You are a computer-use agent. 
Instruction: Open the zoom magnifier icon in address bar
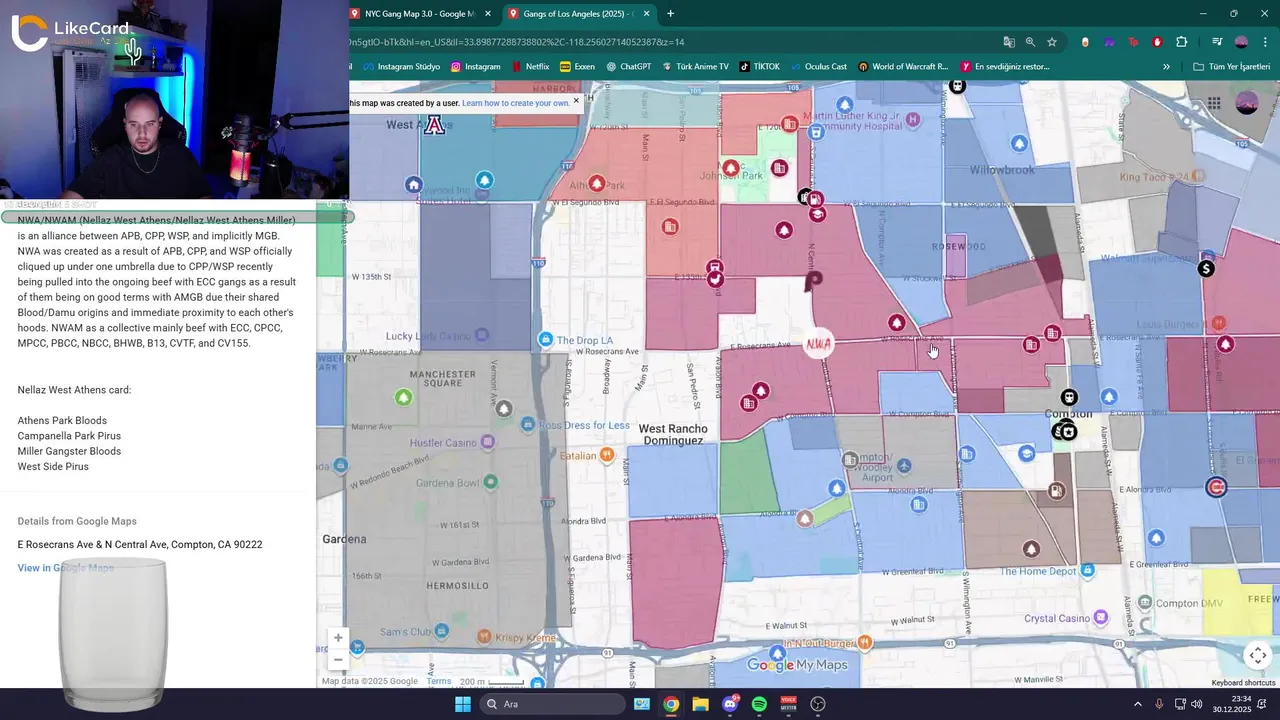click(x=1030, y=42)
